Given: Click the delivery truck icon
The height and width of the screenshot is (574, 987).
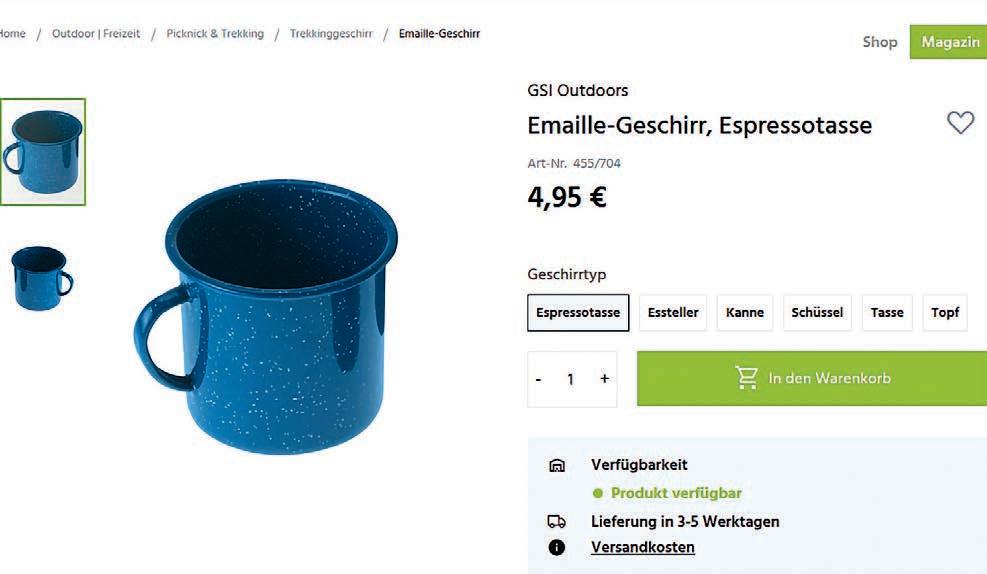Looking at the screenshot, I should [556, 521].
